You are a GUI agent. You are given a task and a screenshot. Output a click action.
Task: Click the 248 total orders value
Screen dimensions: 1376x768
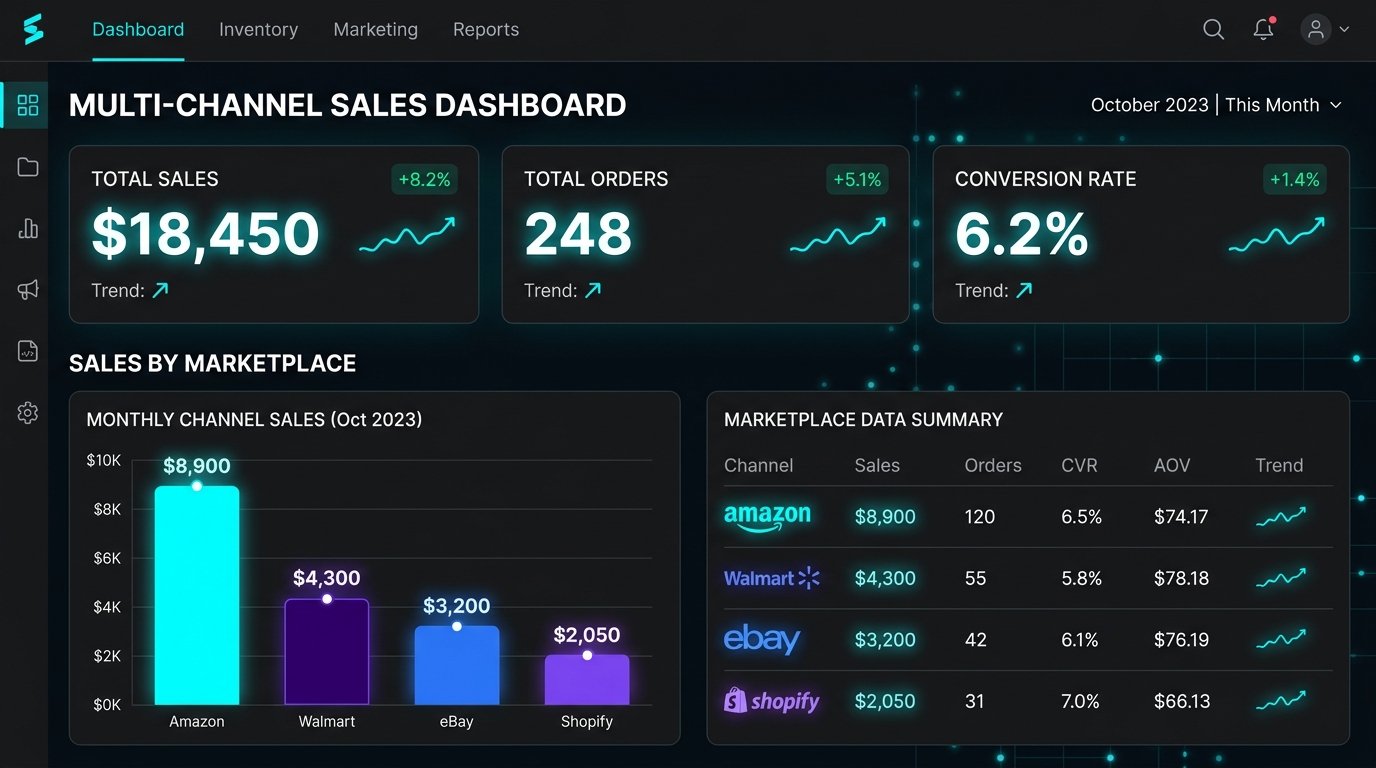click(578, 234)
